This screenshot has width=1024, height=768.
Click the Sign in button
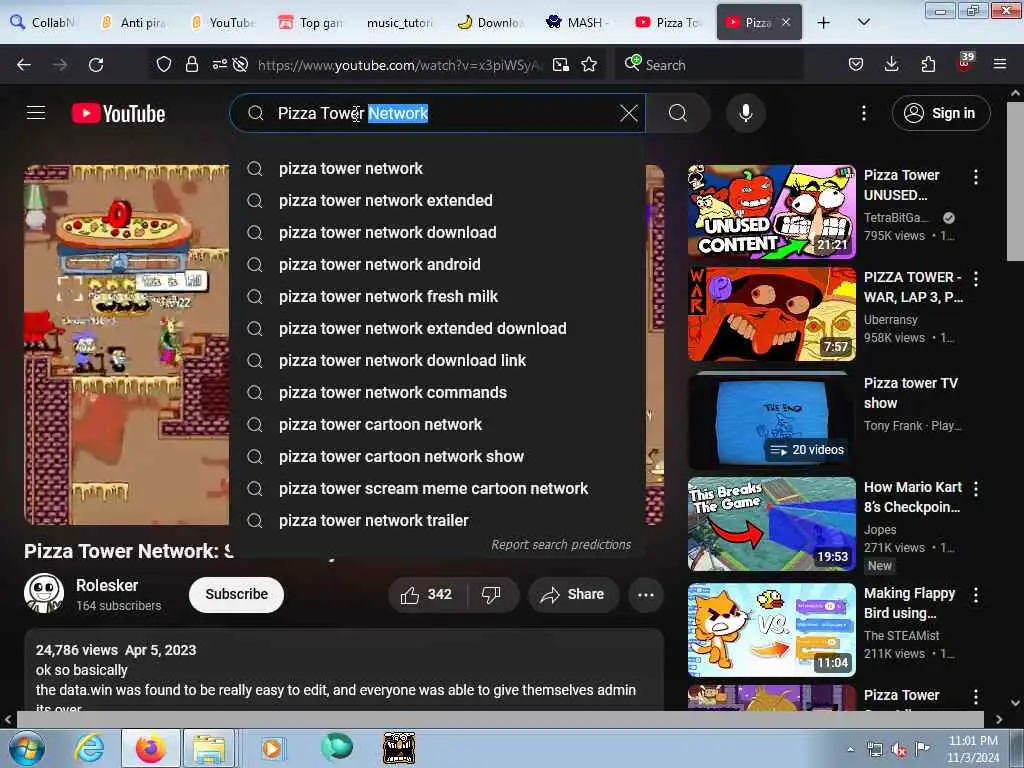click(940, 113)
